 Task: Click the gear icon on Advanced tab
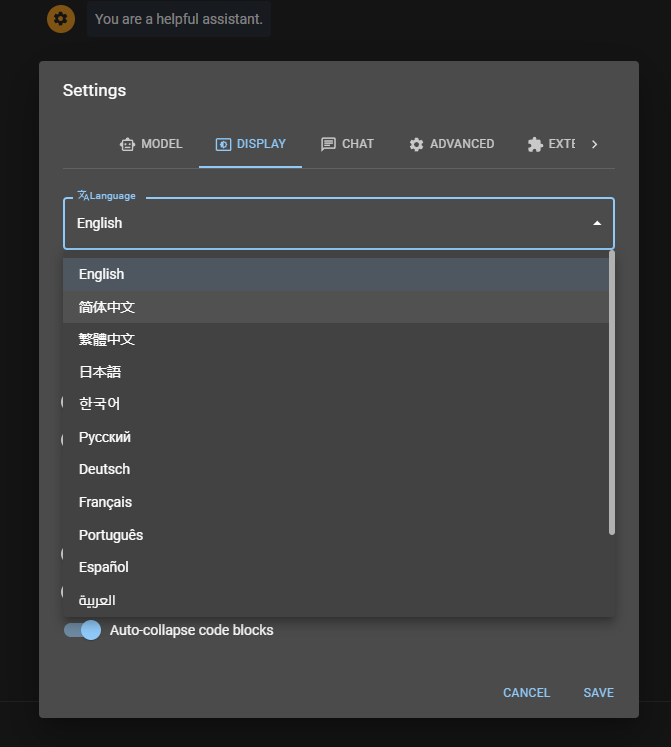pos(417,144)
